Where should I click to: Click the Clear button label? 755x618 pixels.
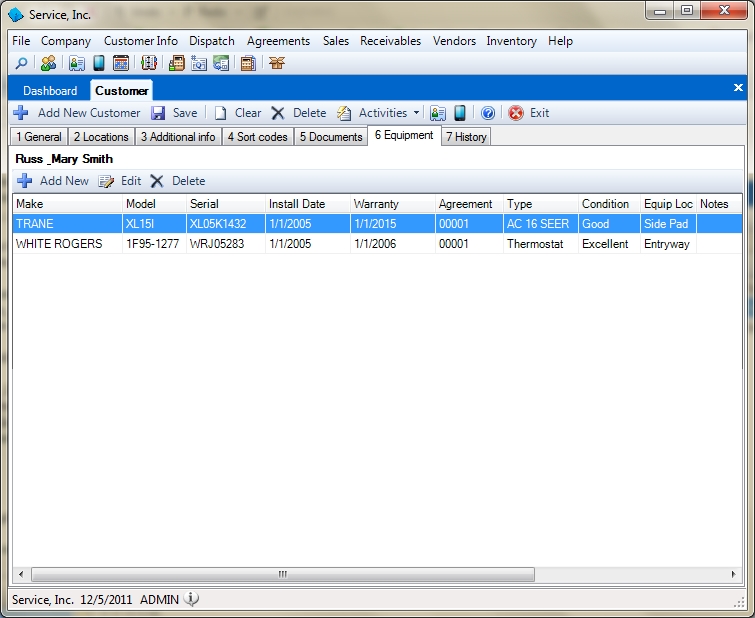click(x=248, y=113)
